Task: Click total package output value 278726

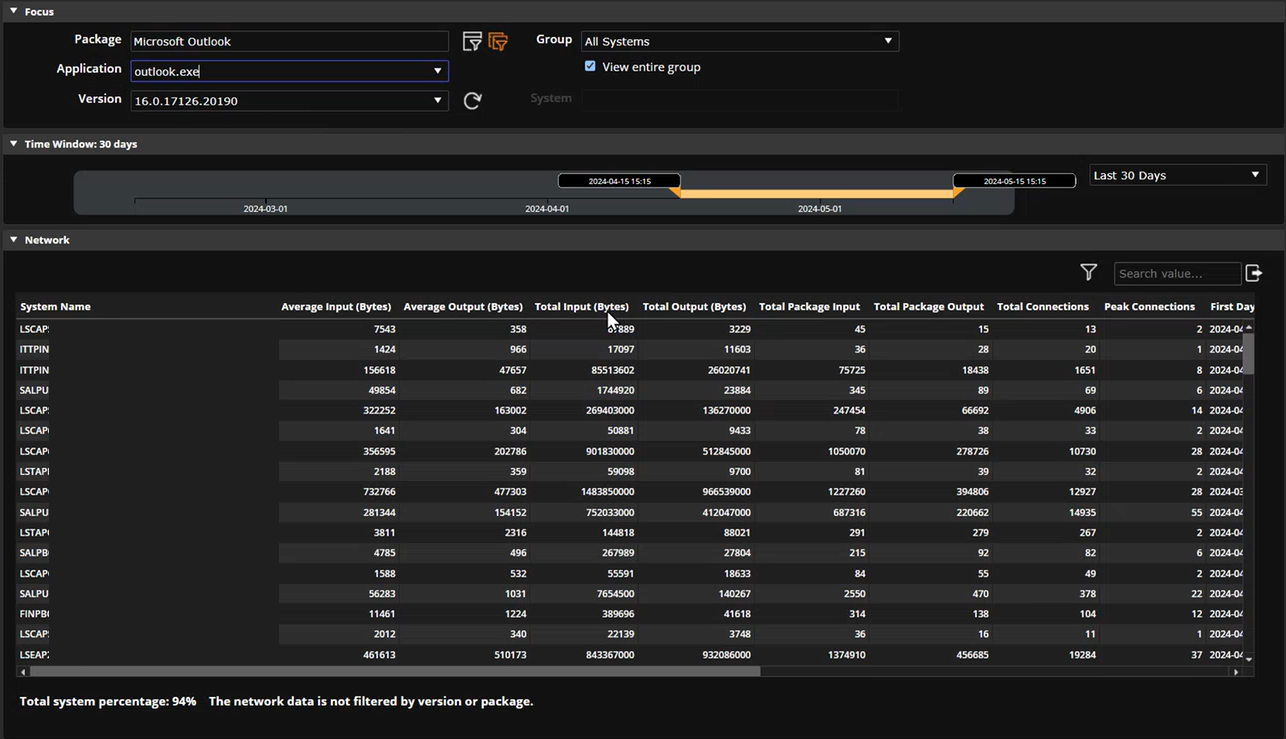Action: [971, 451]
